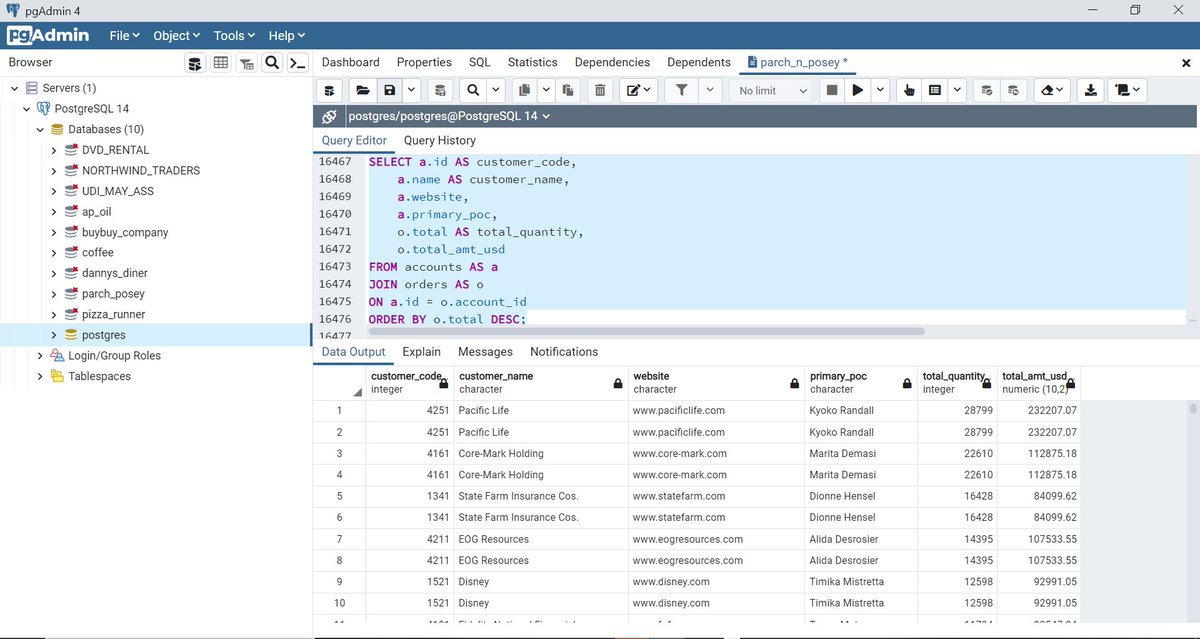
Task: Click the Copy rows icon
Action: click(524, 90)
